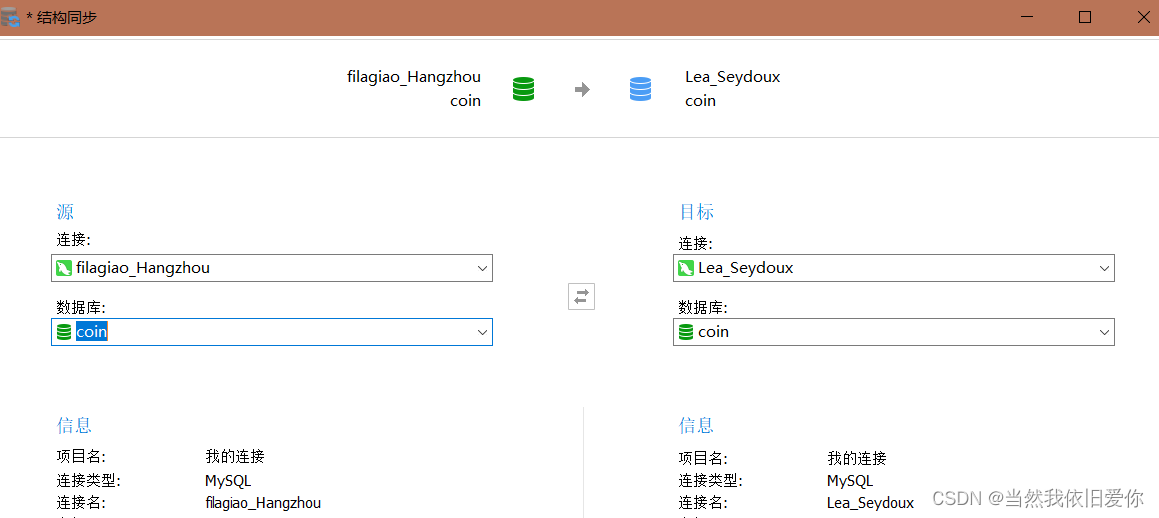Click the green source database icon in header
Image resolution: width=1159 pixels, height=518 pixels.
point(523,89)
